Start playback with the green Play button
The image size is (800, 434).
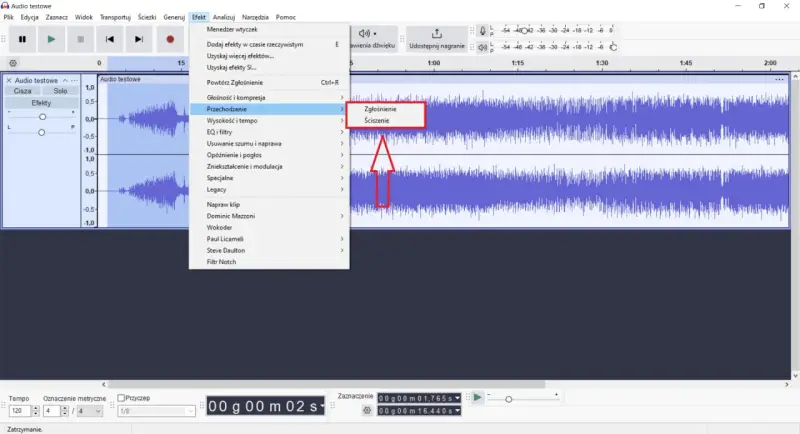(x=51, y=39)
